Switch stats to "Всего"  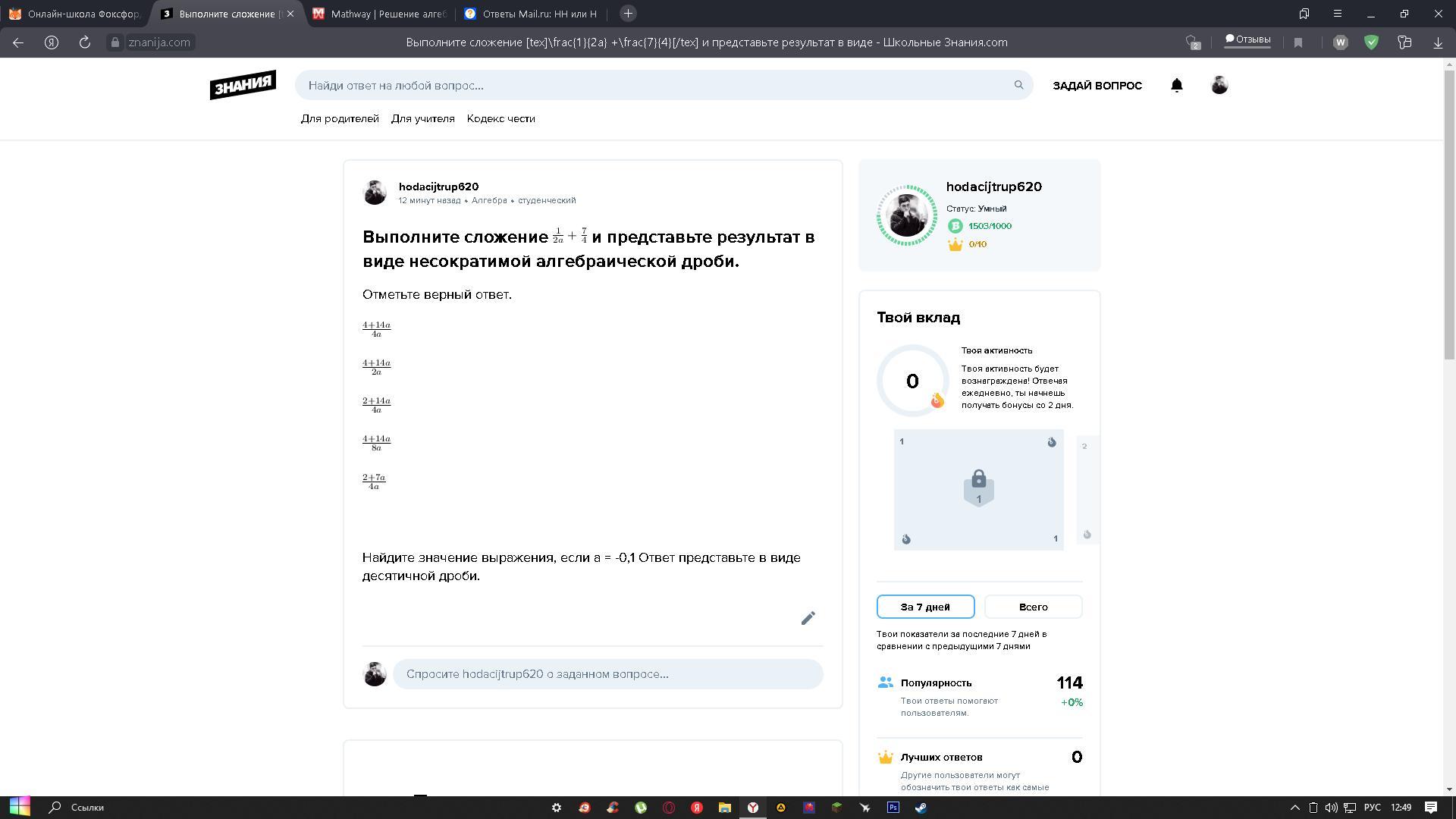tap(1033, 607)
